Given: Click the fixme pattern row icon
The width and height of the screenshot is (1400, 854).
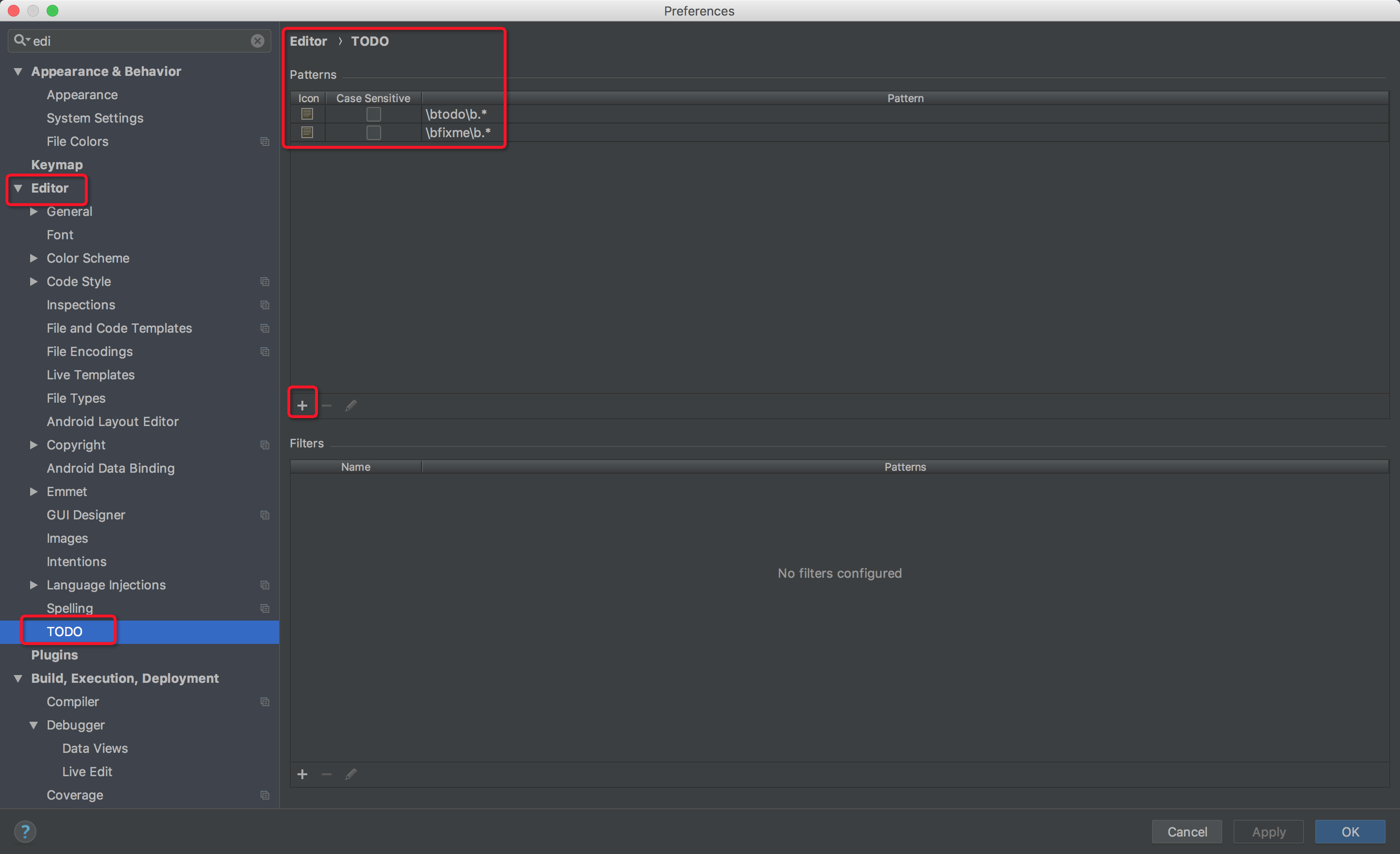Looking at the screenshot, I should (x=307, y=132).
